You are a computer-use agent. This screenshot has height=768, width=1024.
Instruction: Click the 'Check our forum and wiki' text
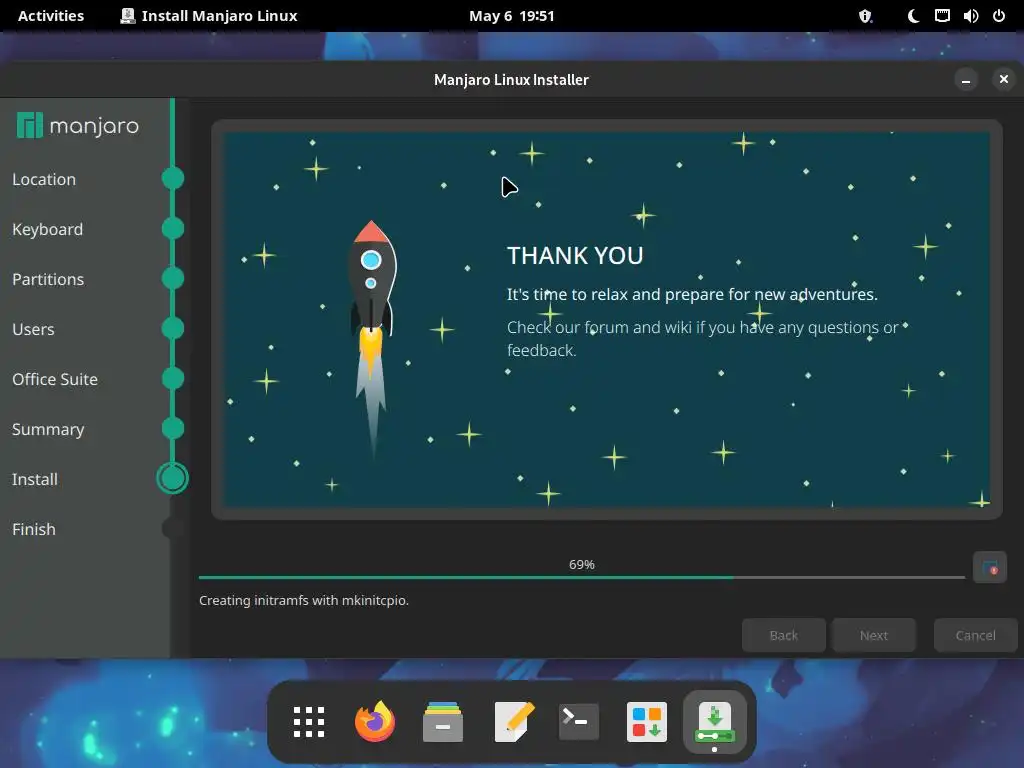pos(703,338)
